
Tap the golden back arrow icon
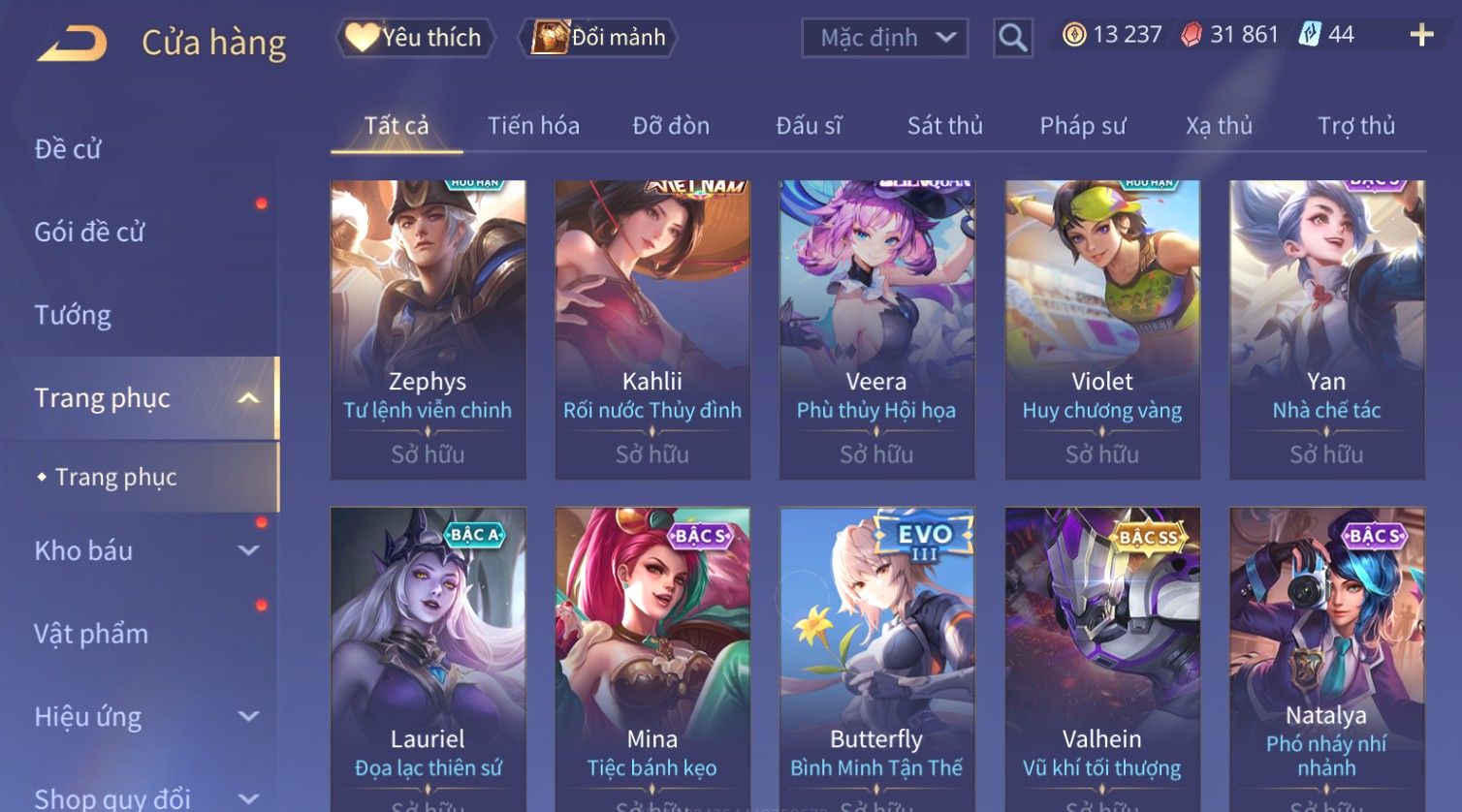[72, 44]
